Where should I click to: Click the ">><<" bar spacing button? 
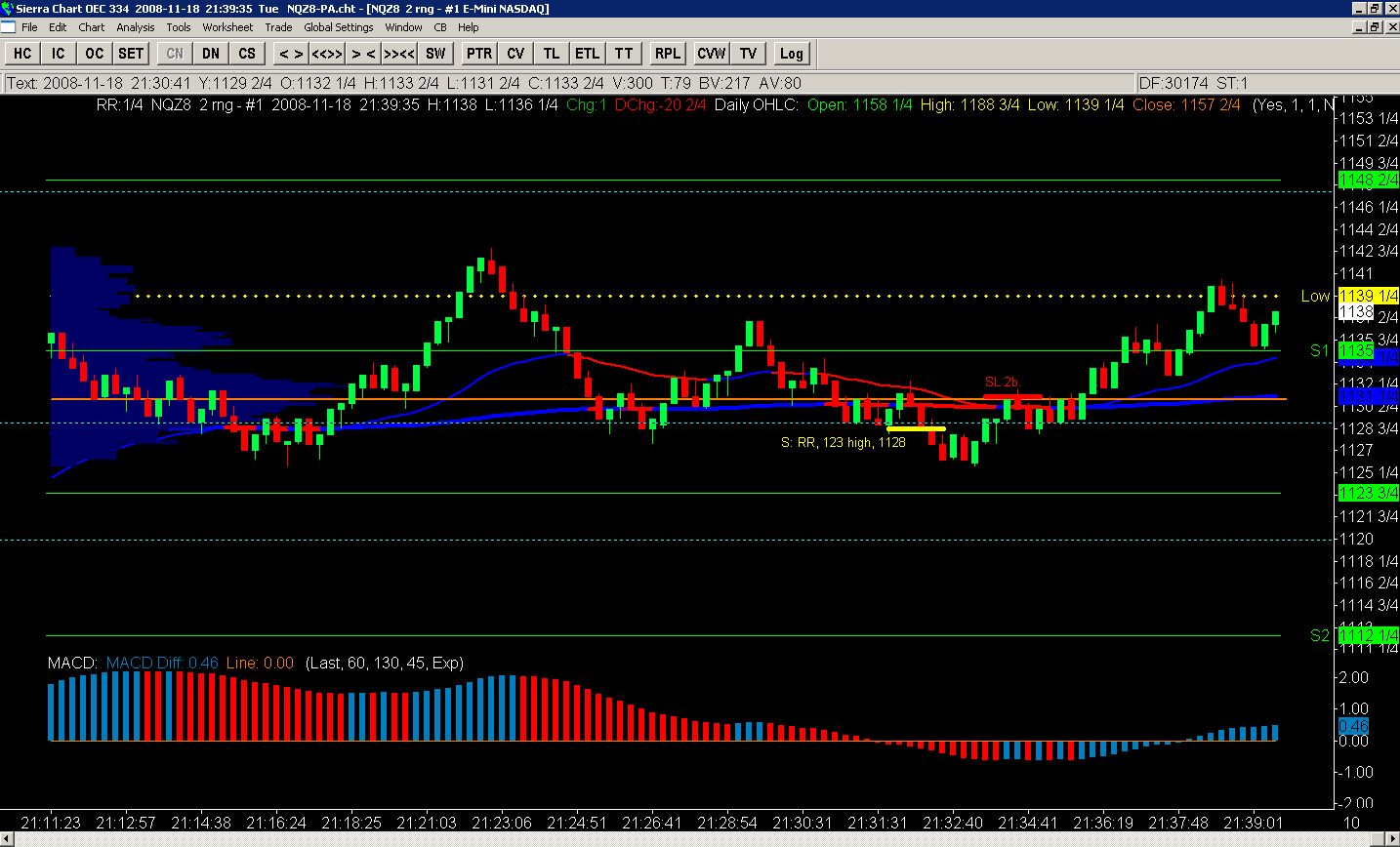399,54
